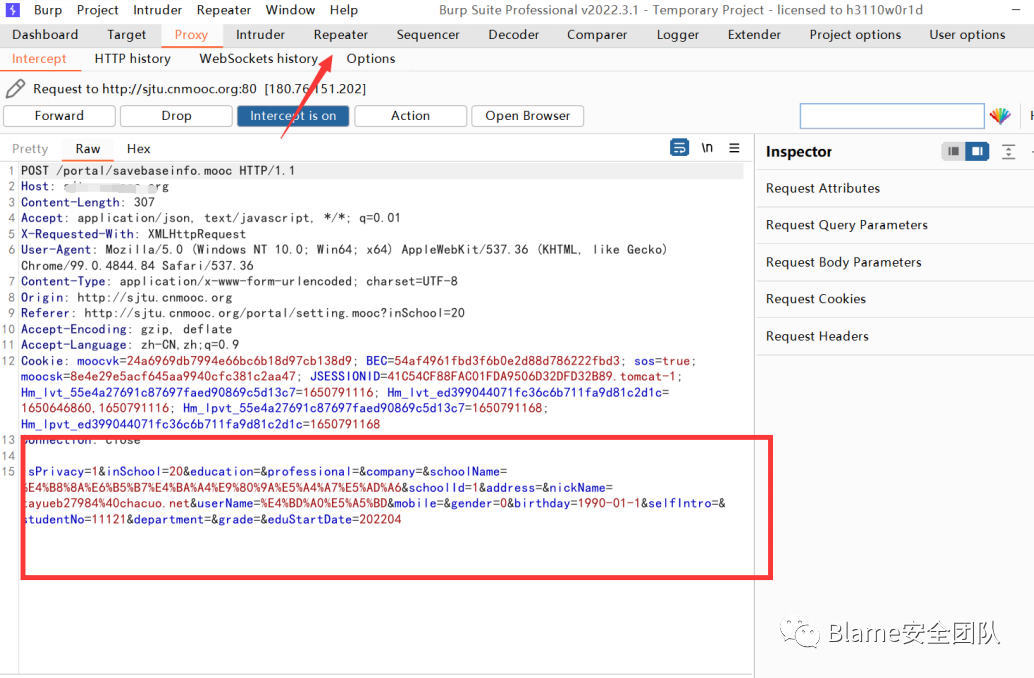
Task: Expand Request Query Parameters section
Action: coord(895,226)
